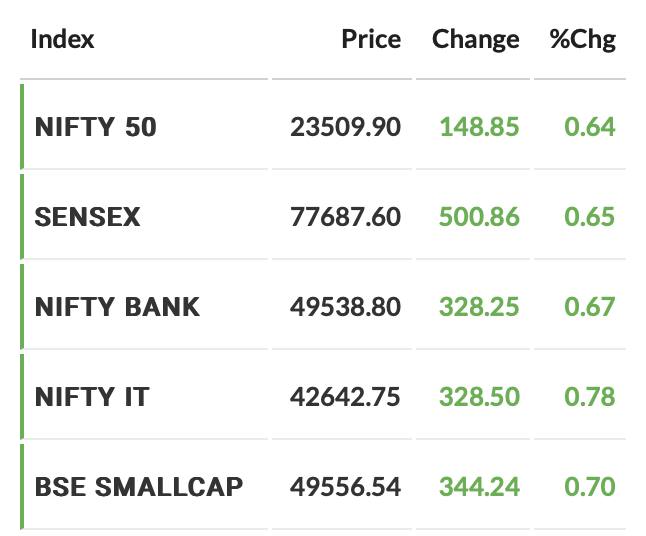Sort table by the Change column header

click(x=475, y=40)
